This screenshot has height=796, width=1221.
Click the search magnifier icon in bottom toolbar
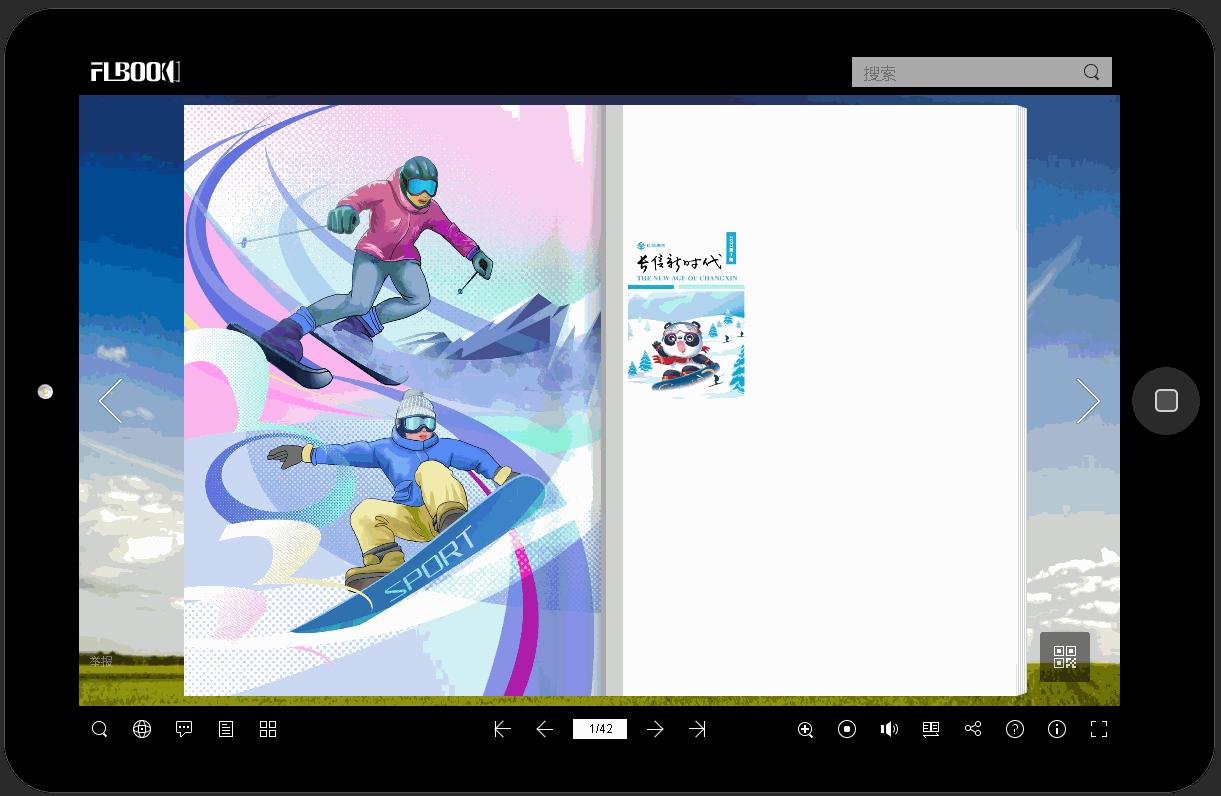(x=100, y=729)
